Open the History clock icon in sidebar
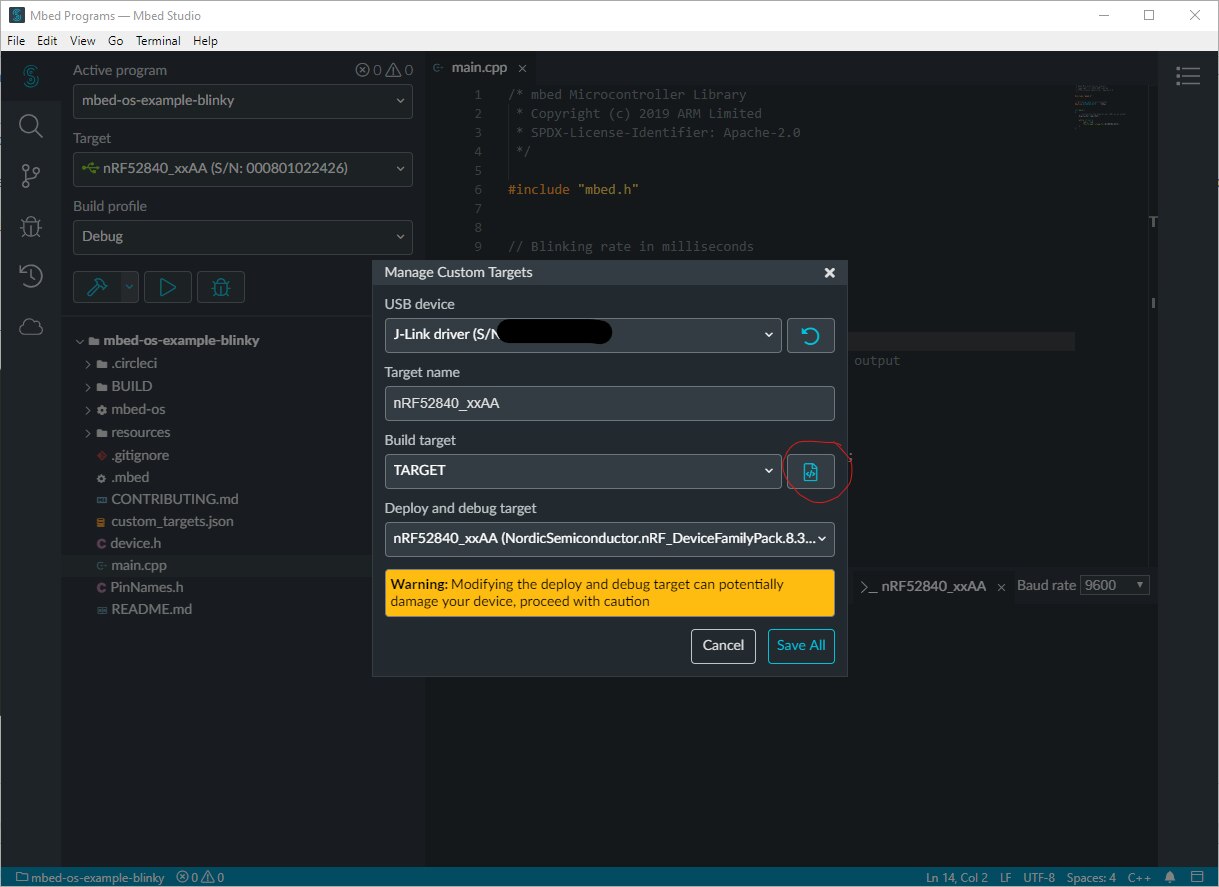 [x=30, y=277]
